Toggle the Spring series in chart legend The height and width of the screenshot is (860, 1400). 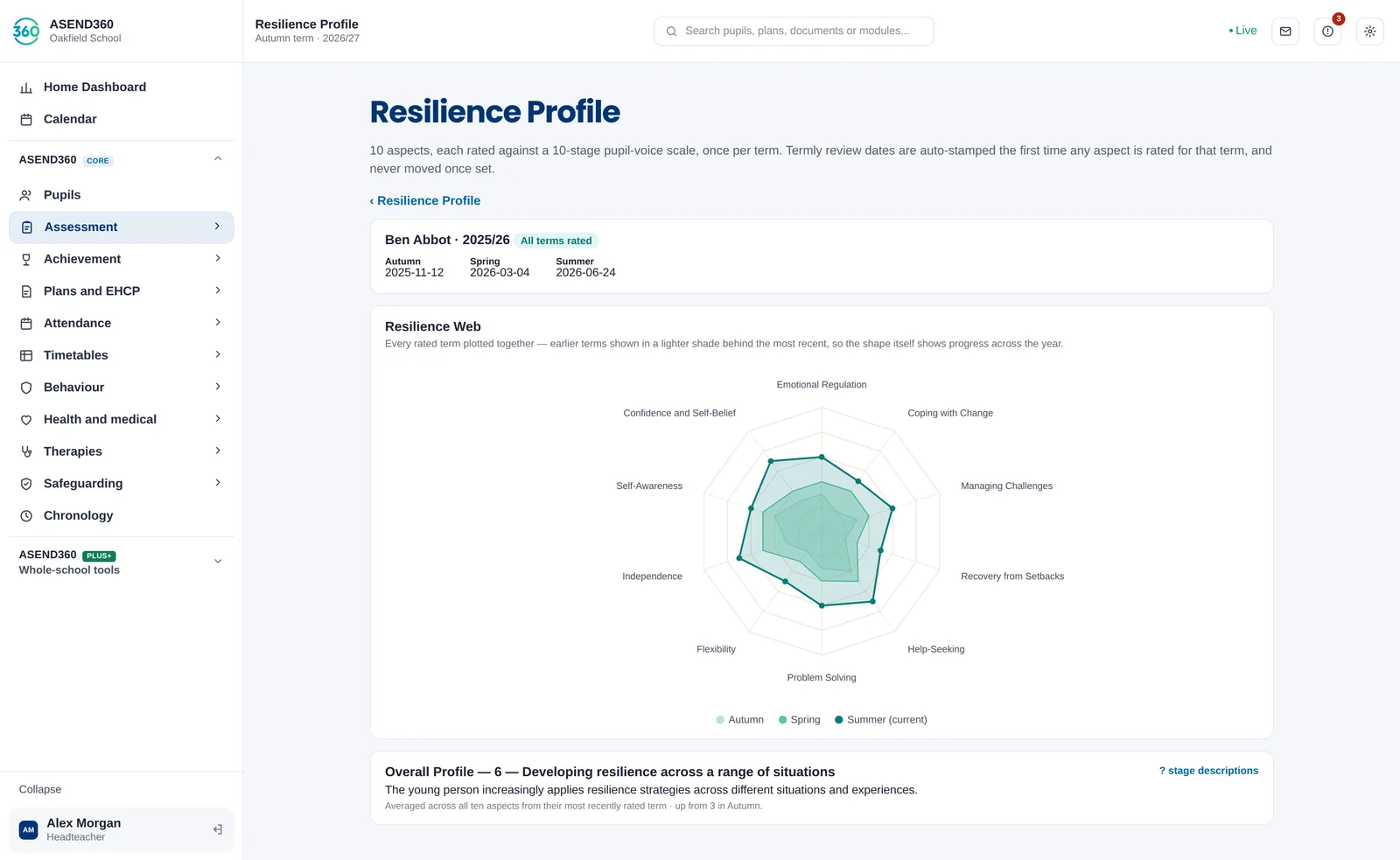pos(799,720)
